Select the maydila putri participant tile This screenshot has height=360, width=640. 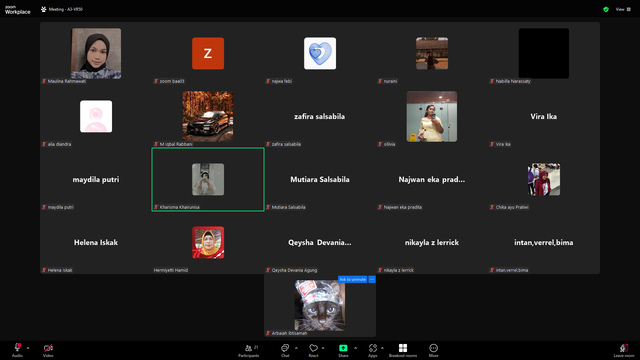click(x=96, y=180)
